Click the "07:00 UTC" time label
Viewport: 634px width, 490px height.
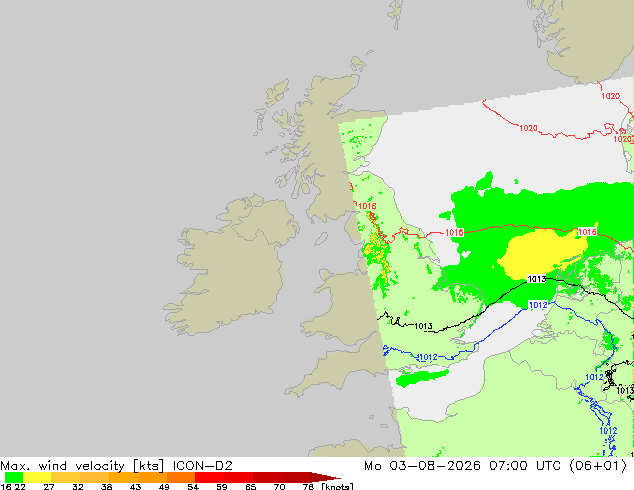tap(525, 466)
